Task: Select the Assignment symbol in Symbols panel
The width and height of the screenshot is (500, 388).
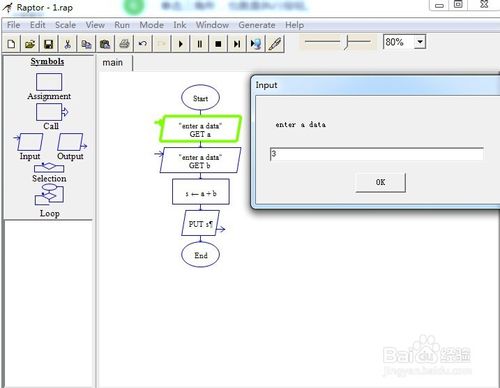Action: [x=49, y=87]
